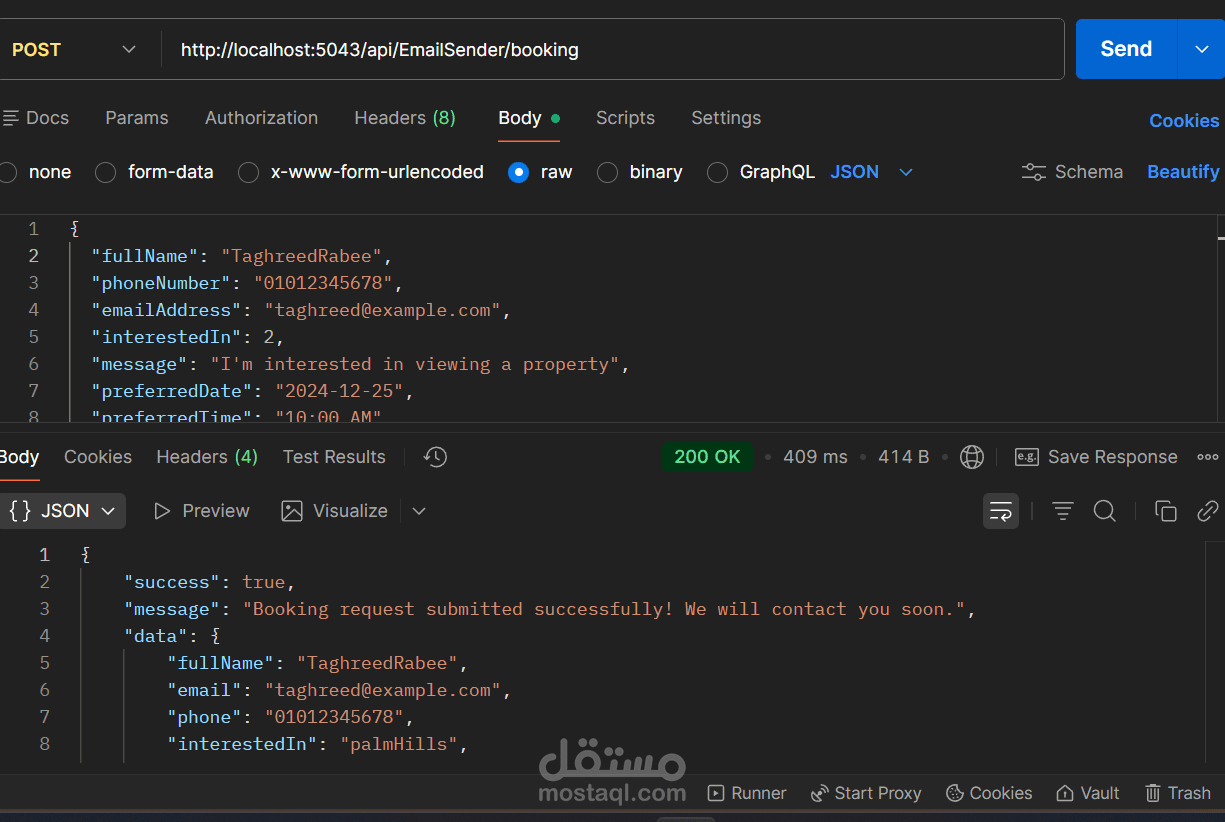Open the Headers (8) request tab

[x=405, y=118]
